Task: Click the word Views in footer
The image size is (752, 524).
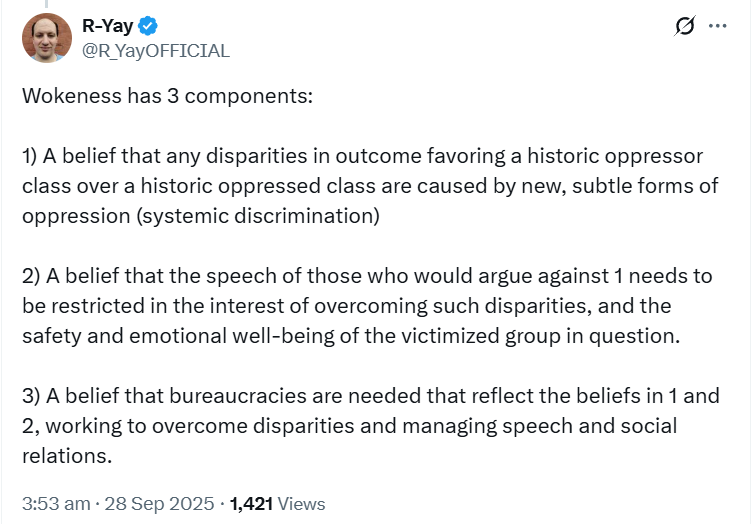Action: tap(303, 505)
